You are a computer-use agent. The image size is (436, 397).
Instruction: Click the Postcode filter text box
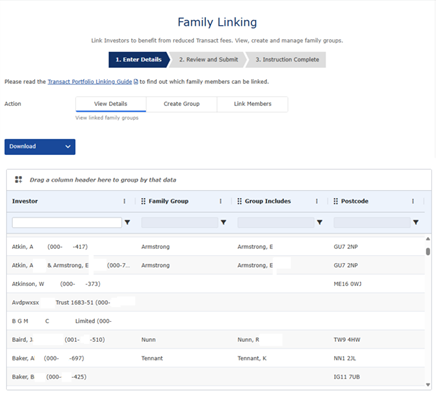(372, 222)
